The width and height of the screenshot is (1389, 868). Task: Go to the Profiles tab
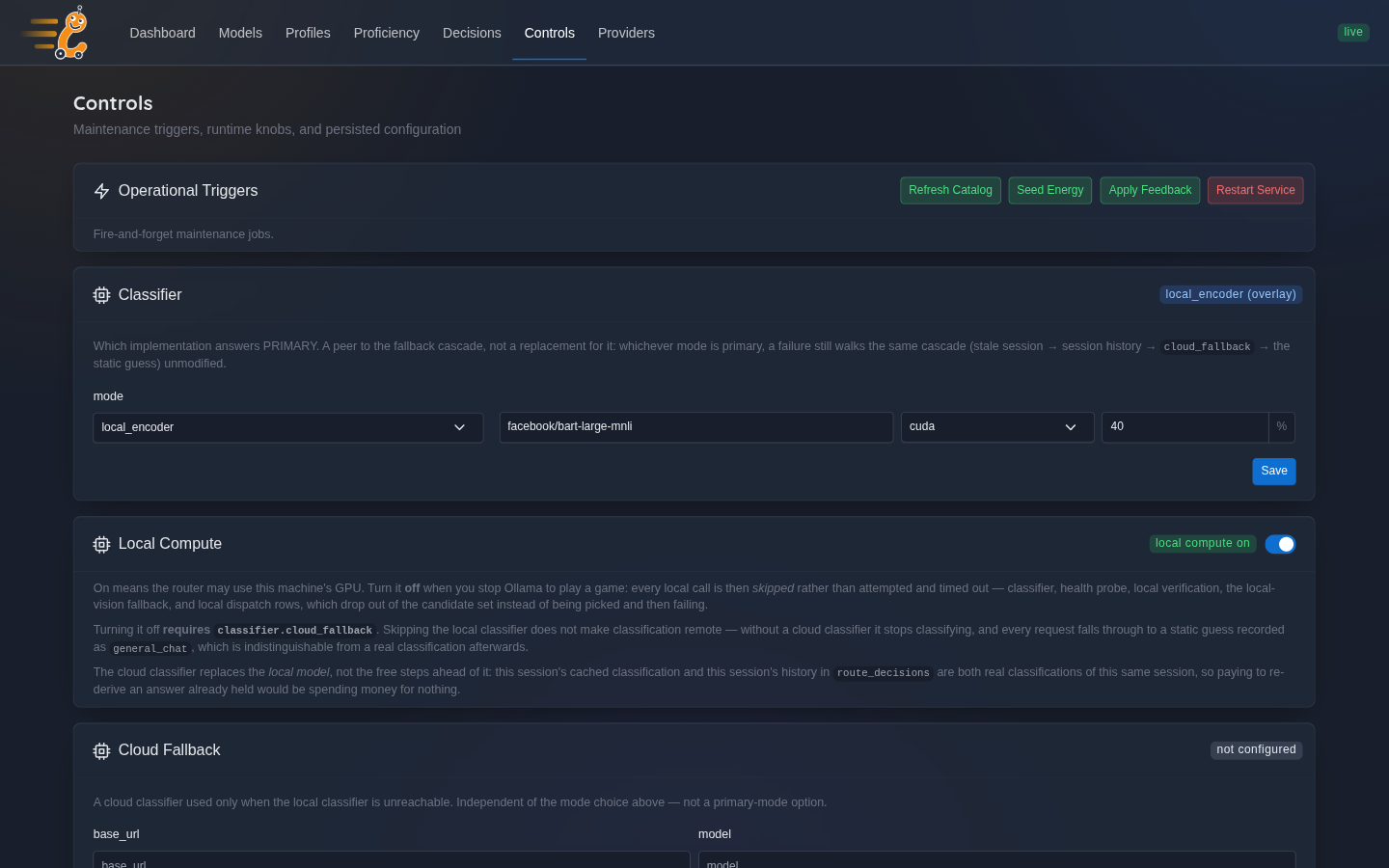308,33
